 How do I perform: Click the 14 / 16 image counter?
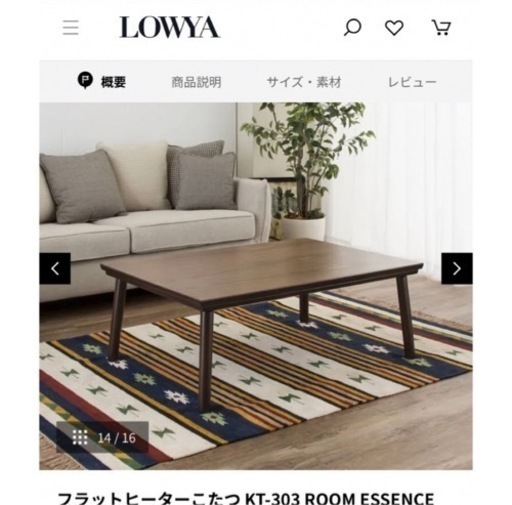pos(117,438)
